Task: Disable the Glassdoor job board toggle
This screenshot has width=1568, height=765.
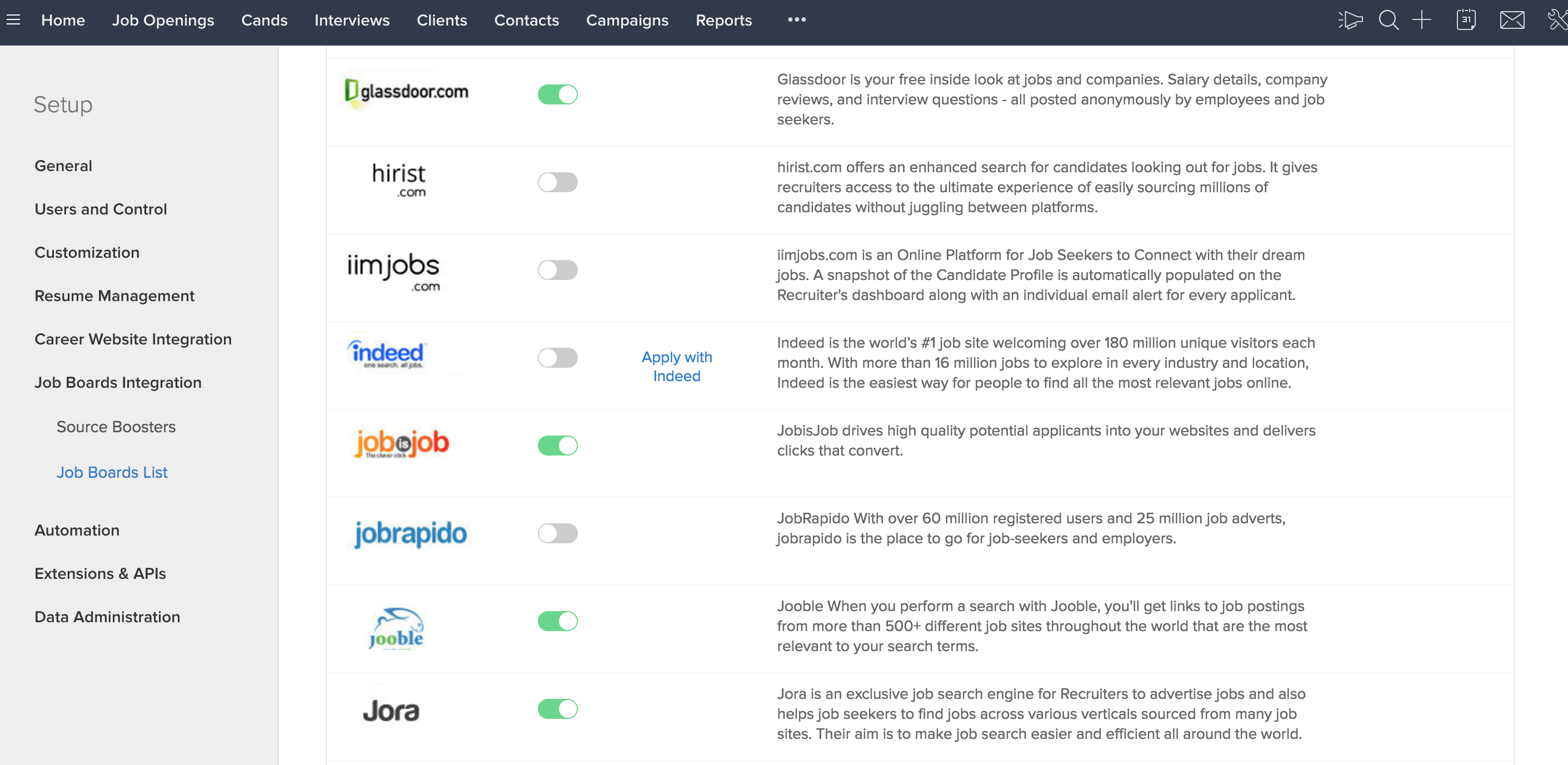Action: coord(557,94)
